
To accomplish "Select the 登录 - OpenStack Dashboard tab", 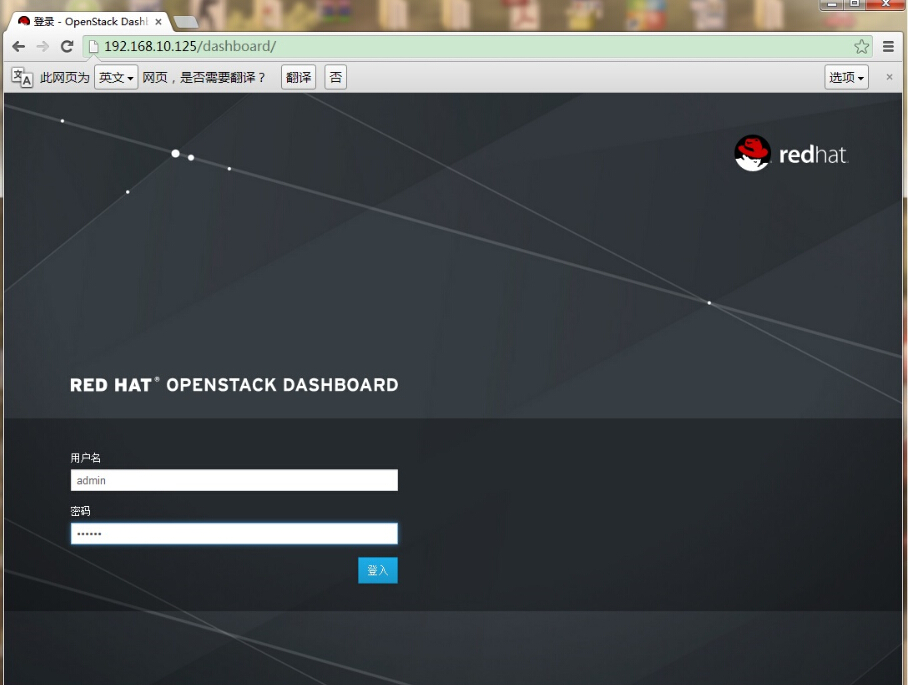I will 90,21.
